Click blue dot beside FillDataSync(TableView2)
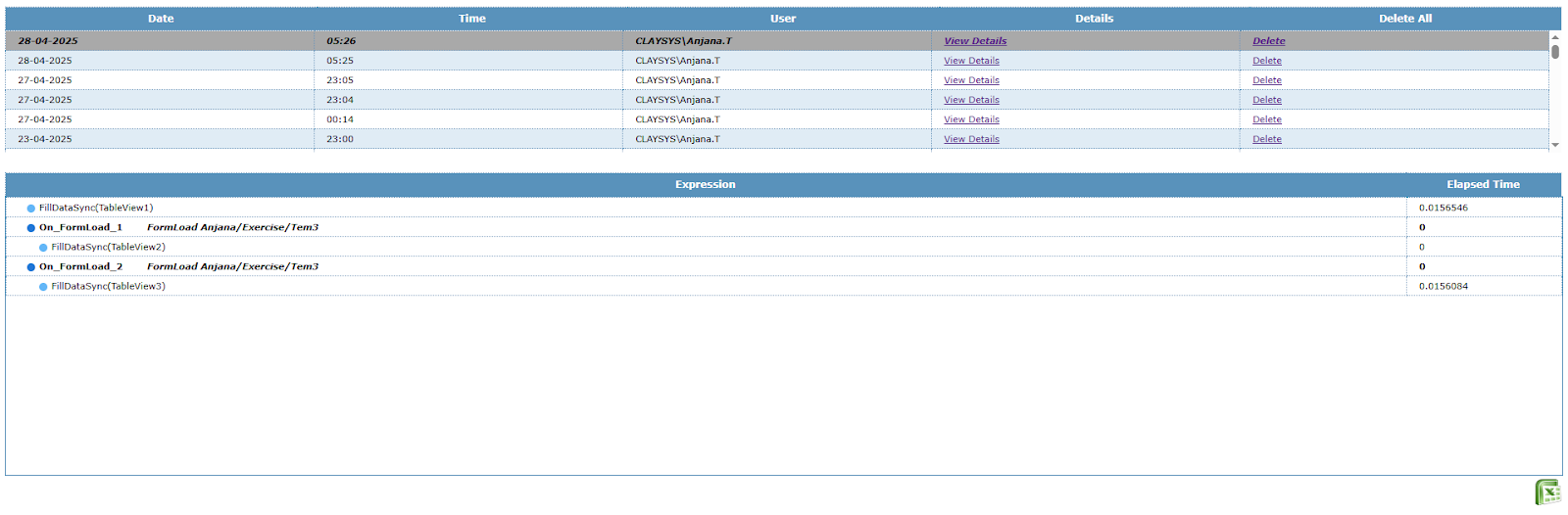Viewport: 1568px width, 515px height. [x=43, y=248]
